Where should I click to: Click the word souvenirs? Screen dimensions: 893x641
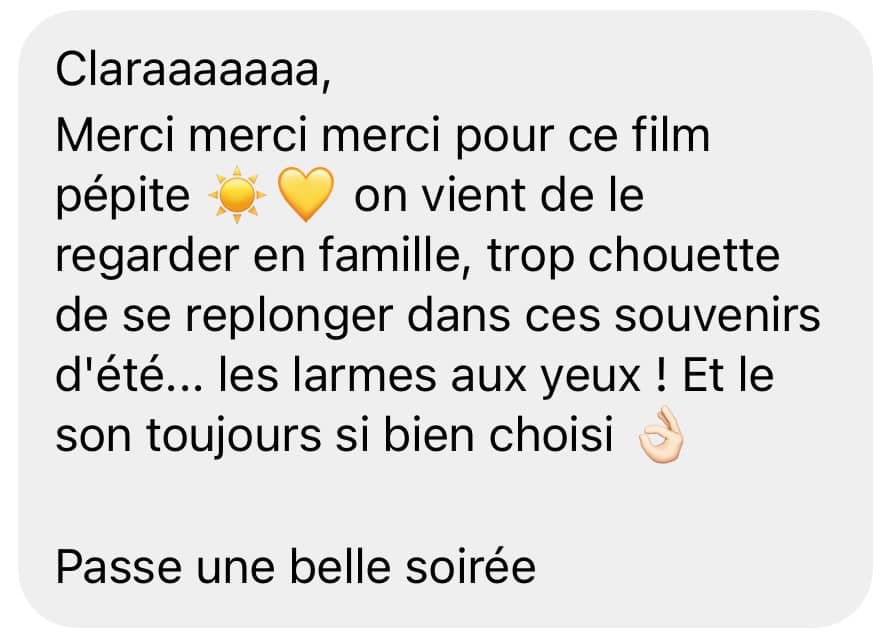pos(718,317)
